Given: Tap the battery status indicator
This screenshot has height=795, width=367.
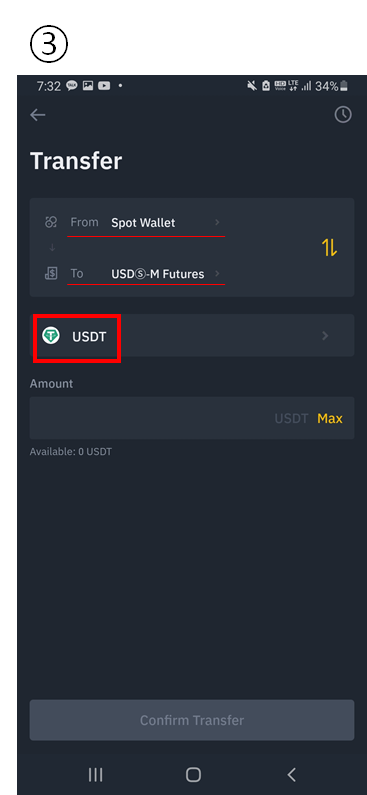Looking at the screenshot, I should pyautogui.click(x=344, y=86).
